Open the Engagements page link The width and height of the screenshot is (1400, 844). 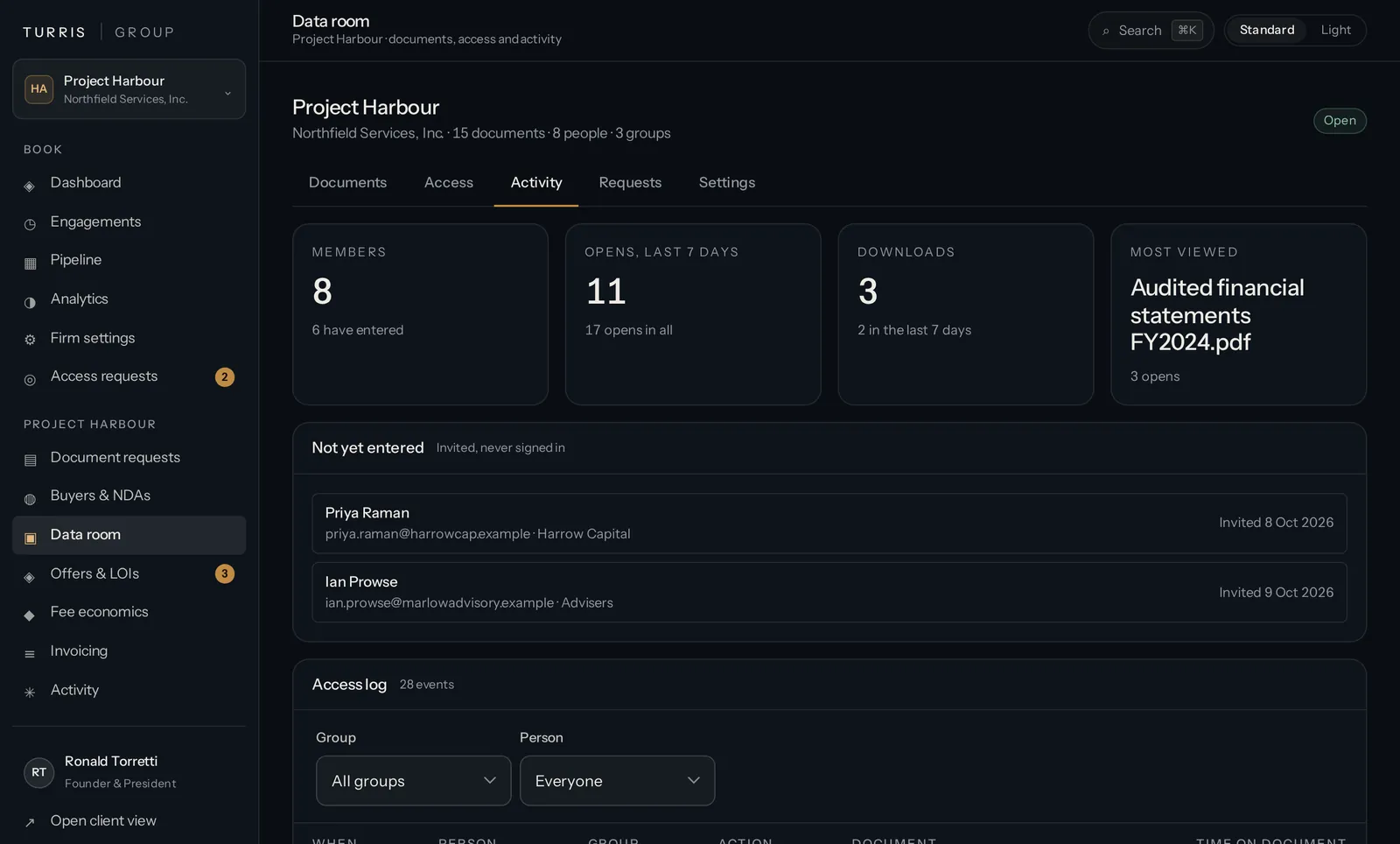tap(129, 222)
